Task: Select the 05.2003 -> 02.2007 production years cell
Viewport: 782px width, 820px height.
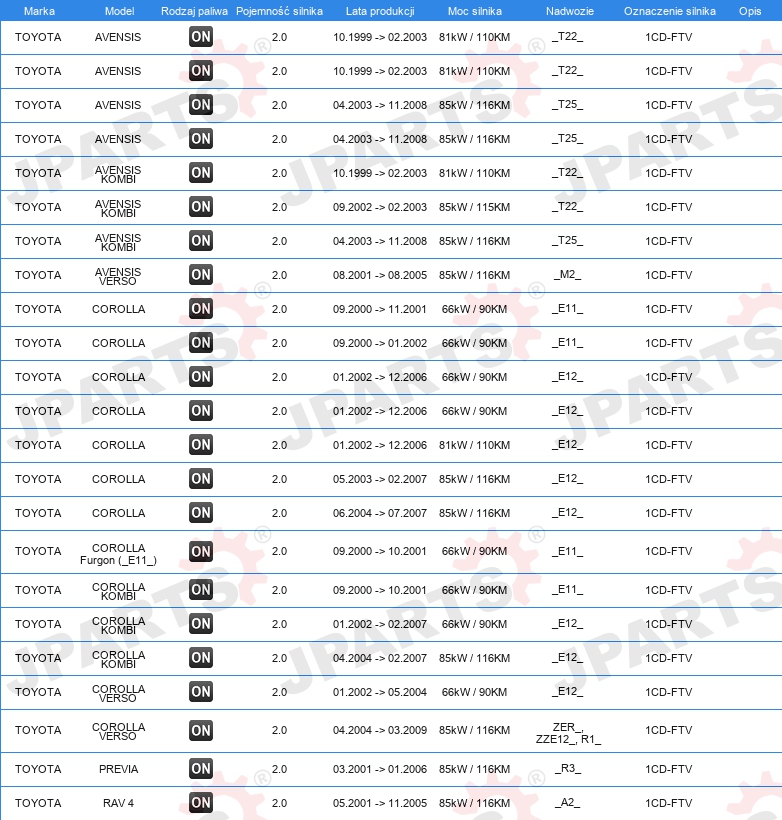Action: [380, 479]
